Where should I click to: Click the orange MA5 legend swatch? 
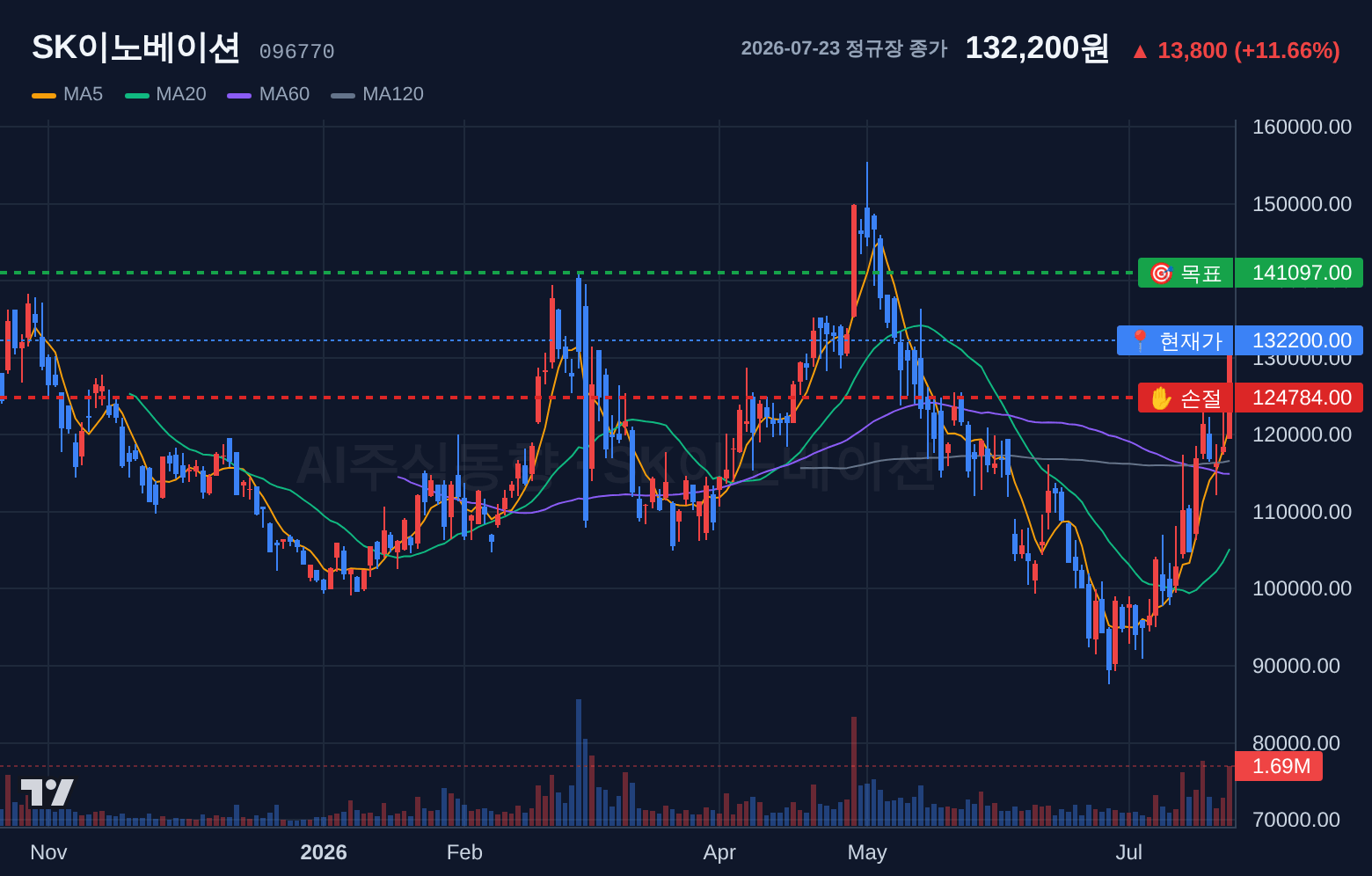pyautogui.click(x=44, y=95)
